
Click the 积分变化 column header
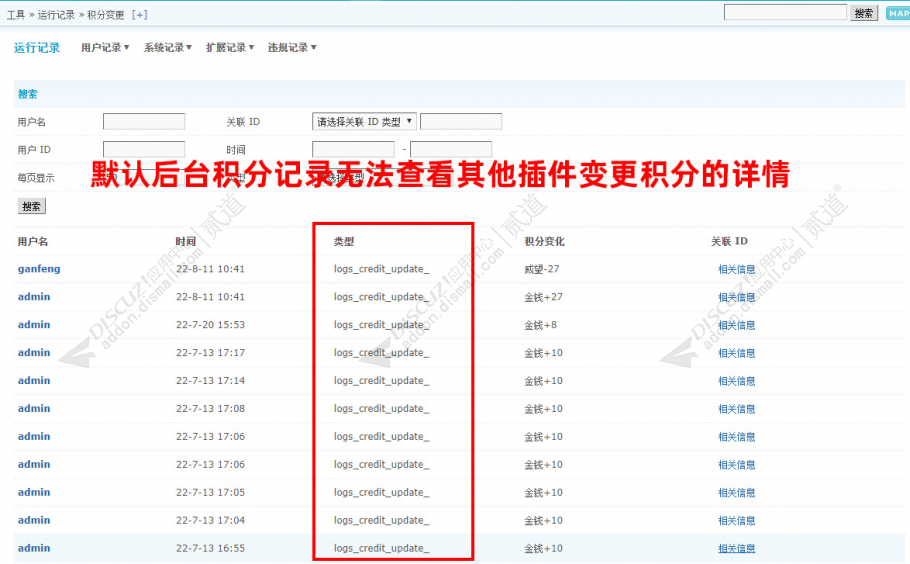point(544,241)
